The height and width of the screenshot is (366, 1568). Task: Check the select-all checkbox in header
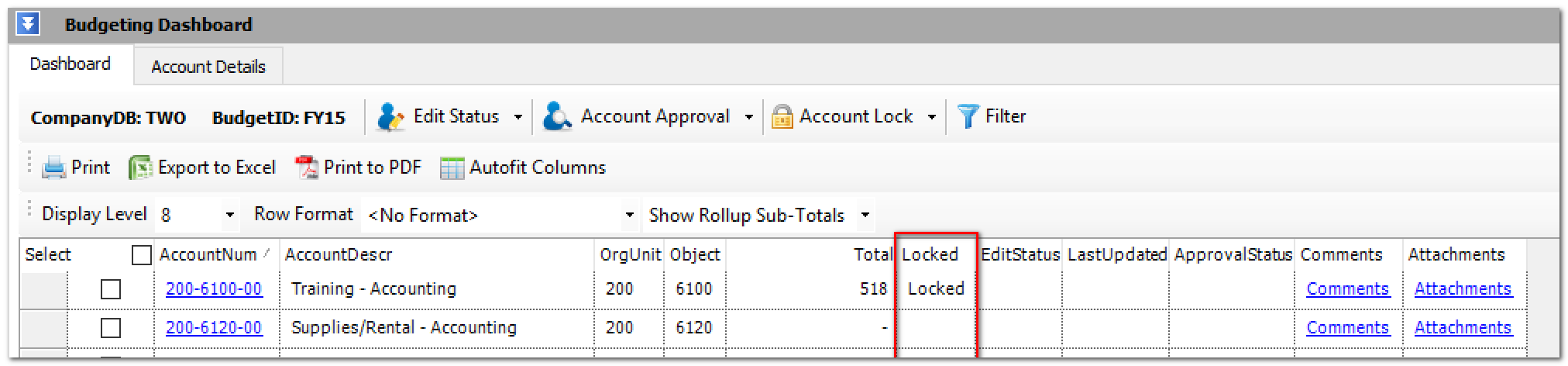pyautogui.click(x=141, y=254)
